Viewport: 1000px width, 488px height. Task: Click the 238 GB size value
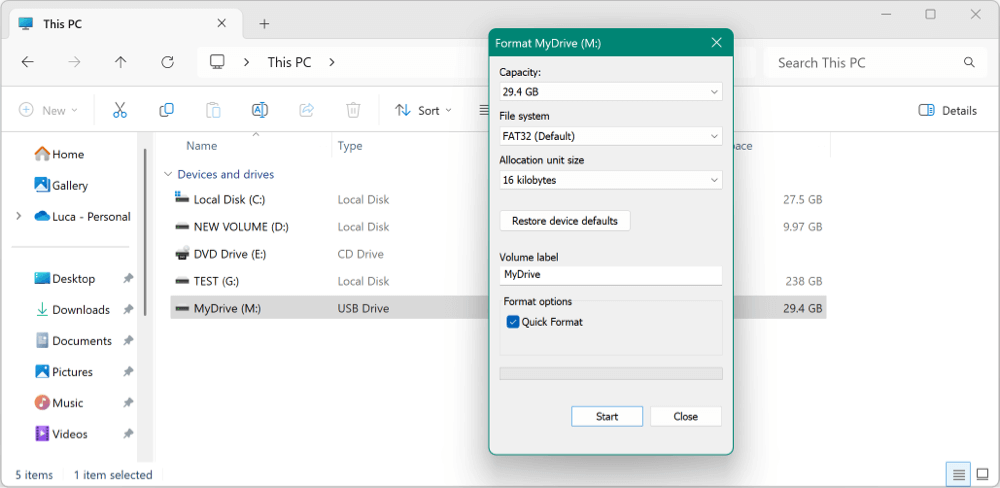(805, 281)
